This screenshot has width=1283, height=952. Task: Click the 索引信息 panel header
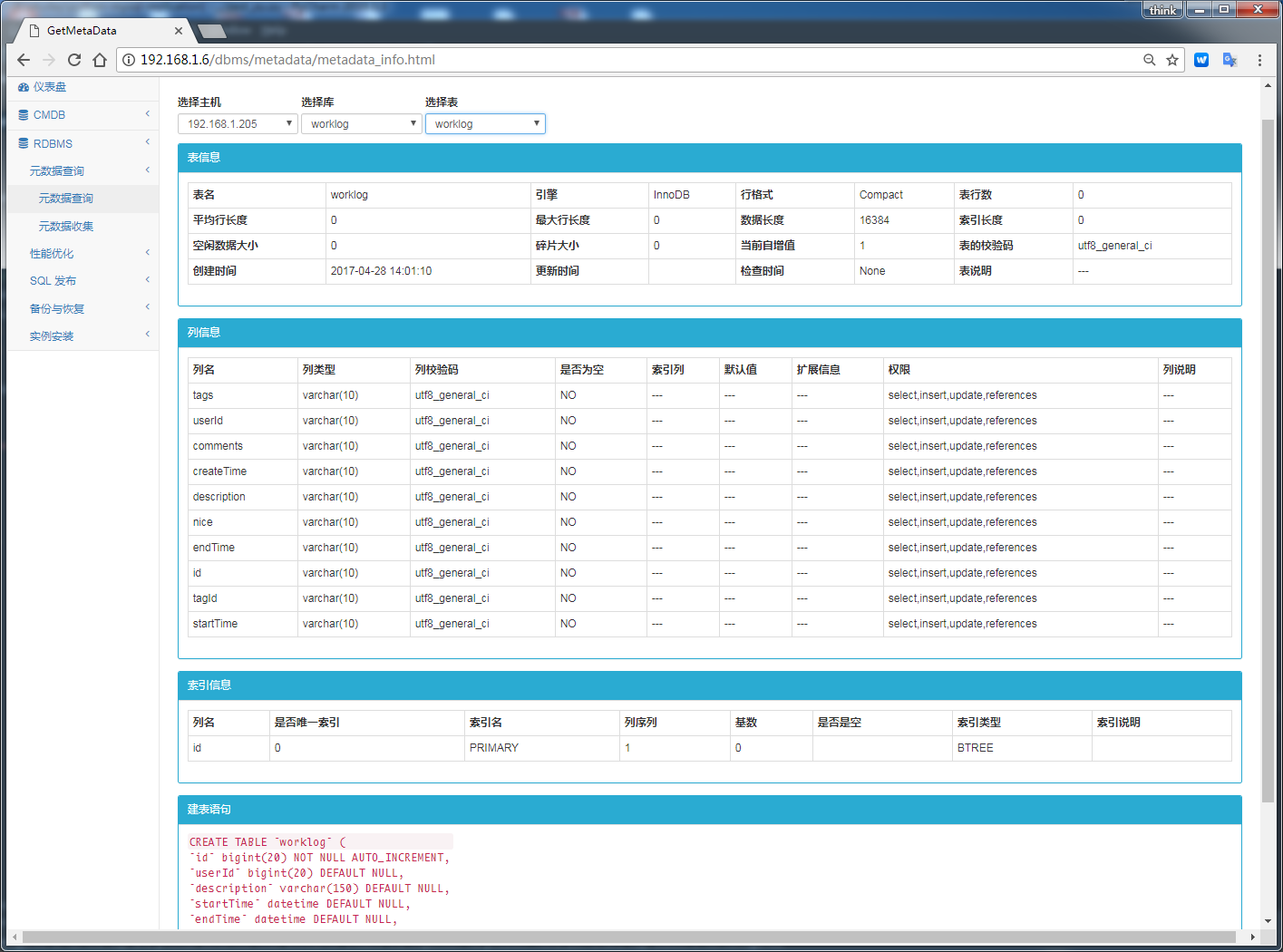click(709, 685)
